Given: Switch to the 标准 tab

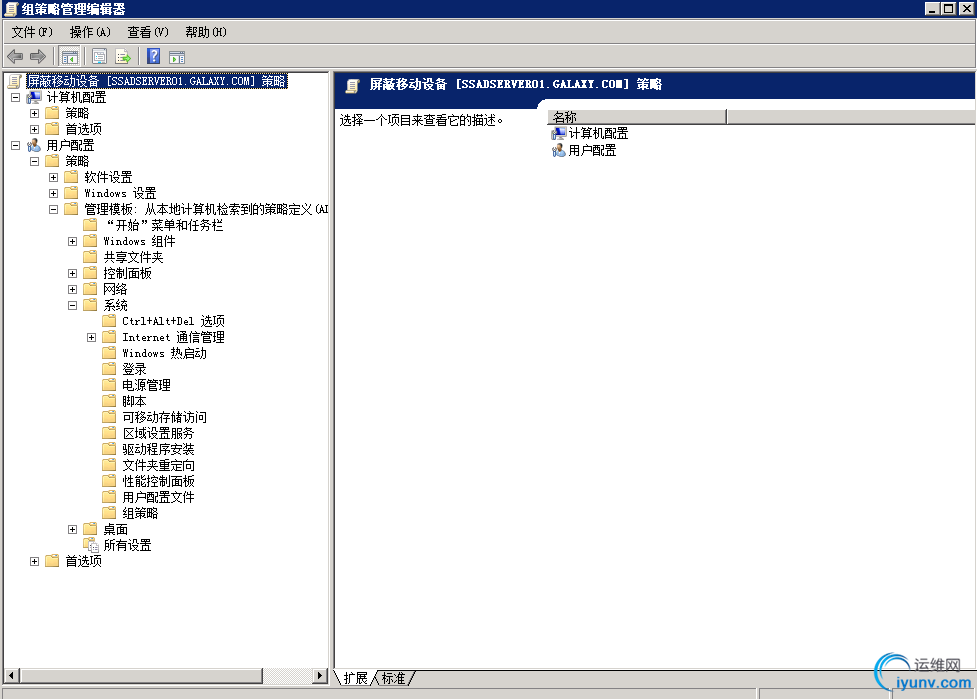Looking at the screenshot, I should [394, 678].
